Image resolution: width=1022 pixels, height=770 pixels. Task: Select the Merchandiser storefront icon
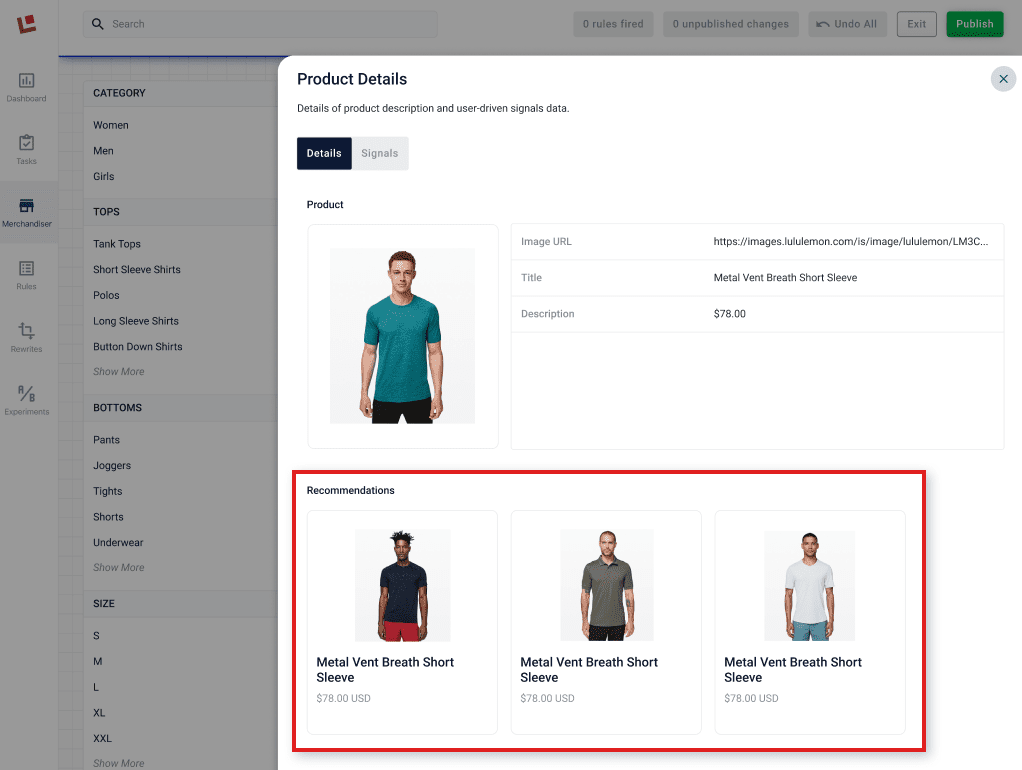(26, 205)
